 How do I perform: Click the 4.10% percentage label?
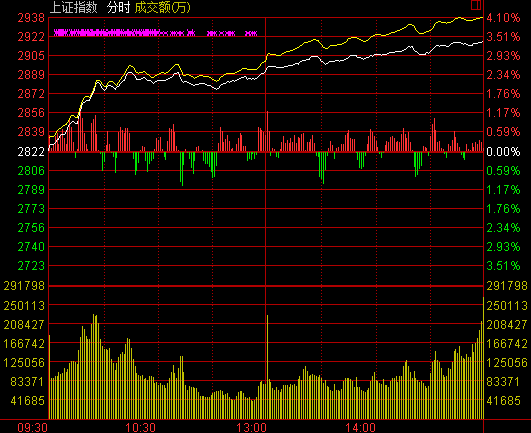click(x=503, y=18)
